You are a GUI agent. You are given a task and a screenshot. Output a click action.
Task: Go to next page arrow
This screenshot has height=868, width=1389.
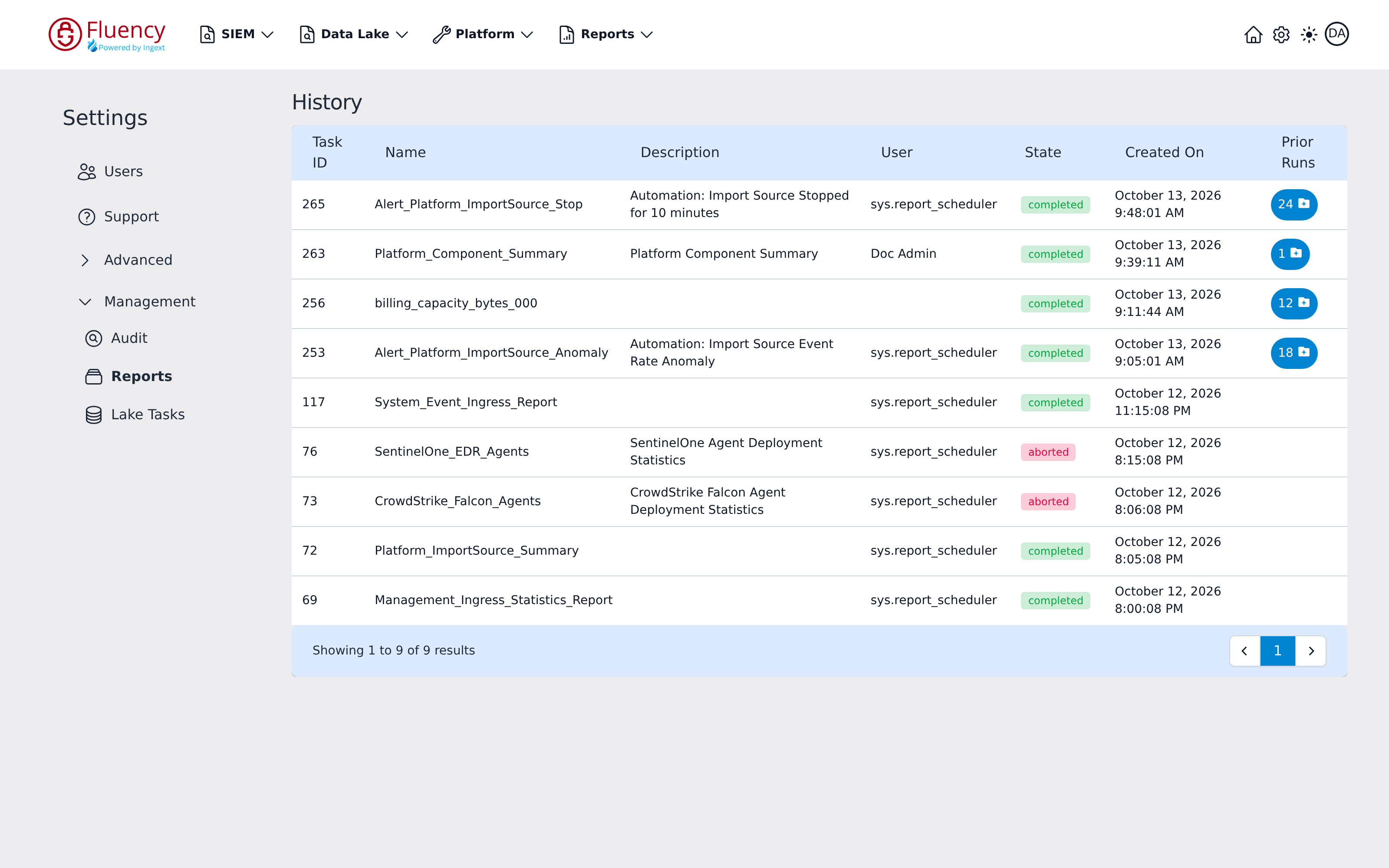coord(1311,651)
